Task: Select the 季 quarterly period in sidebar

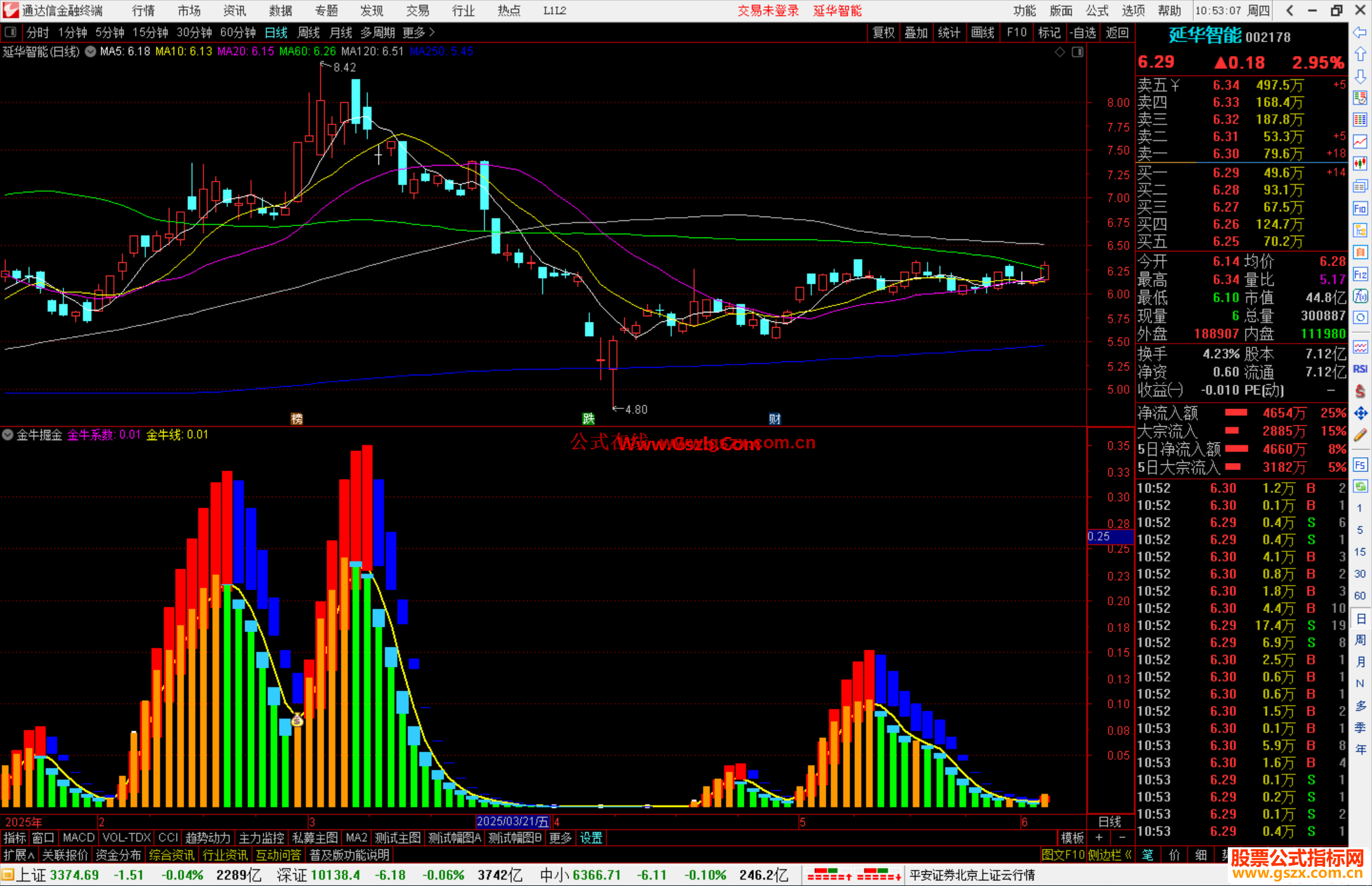Action: click(1360, 728)
